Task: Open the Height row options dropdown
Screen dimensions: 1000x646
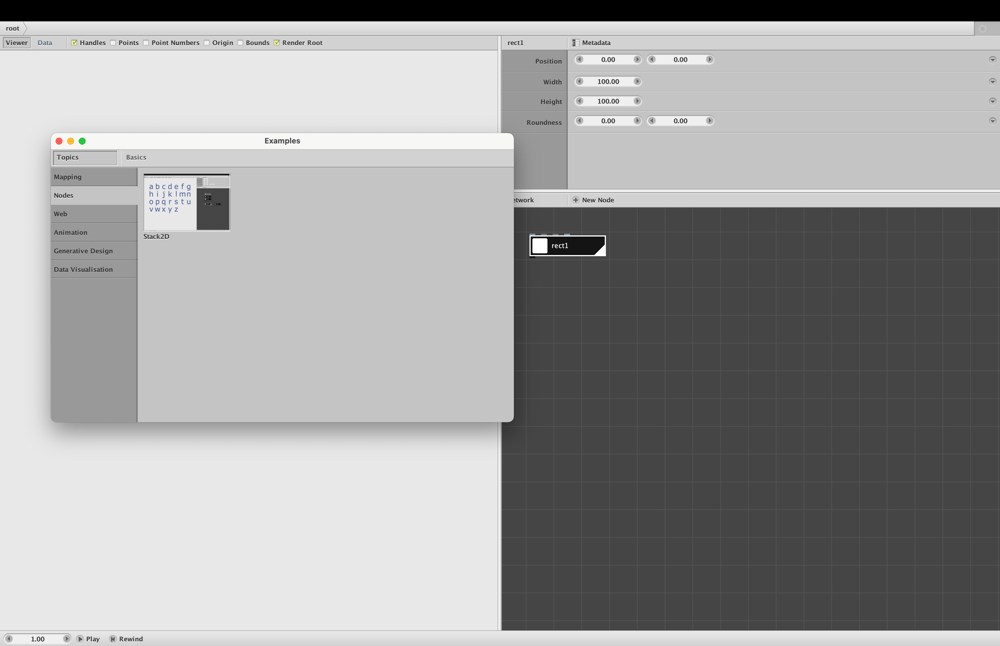Action: pyautogui.click(x=992, y=101)
